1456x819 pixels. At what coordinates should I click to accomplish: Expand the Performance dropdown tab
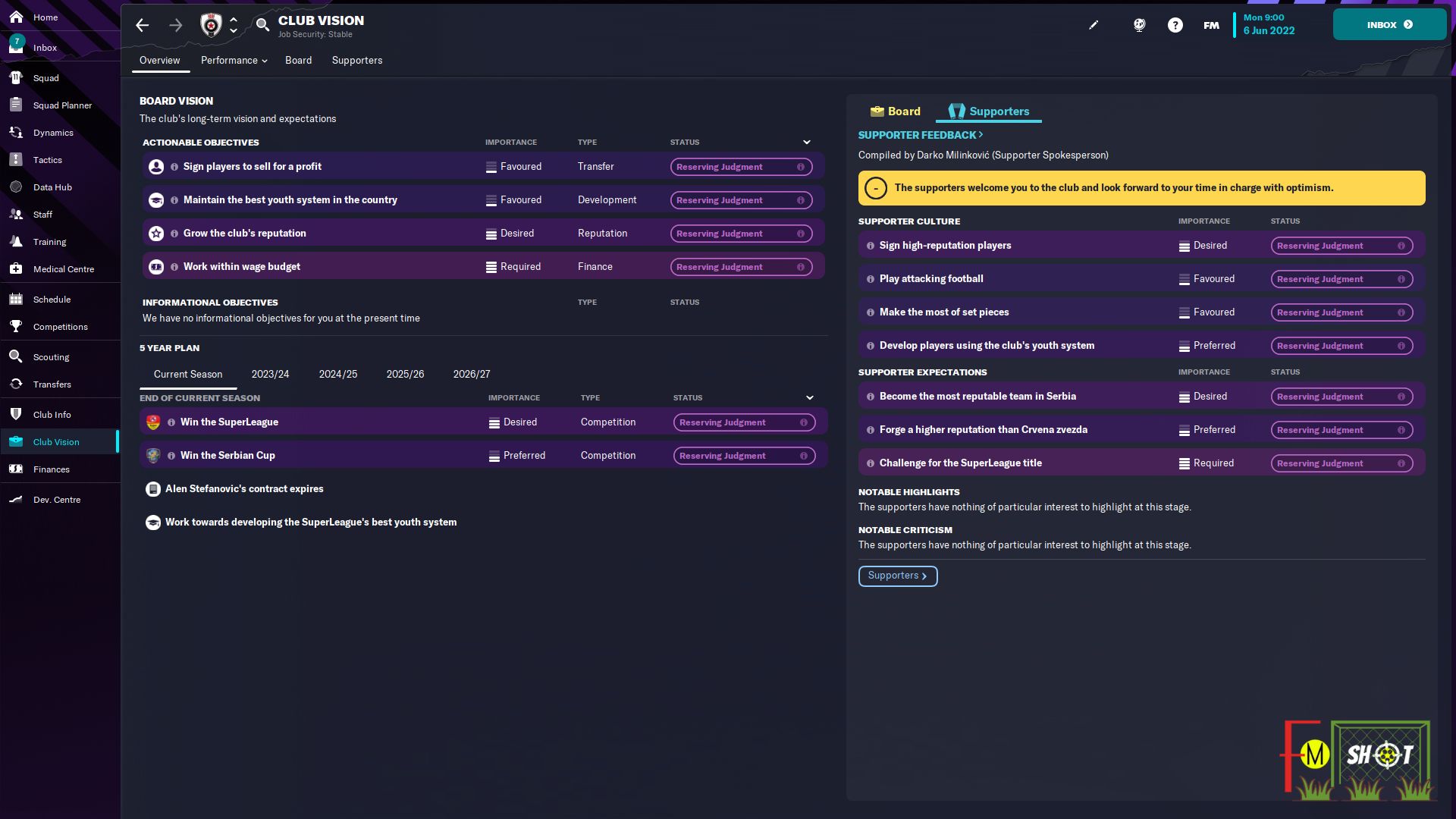point(234,61)
